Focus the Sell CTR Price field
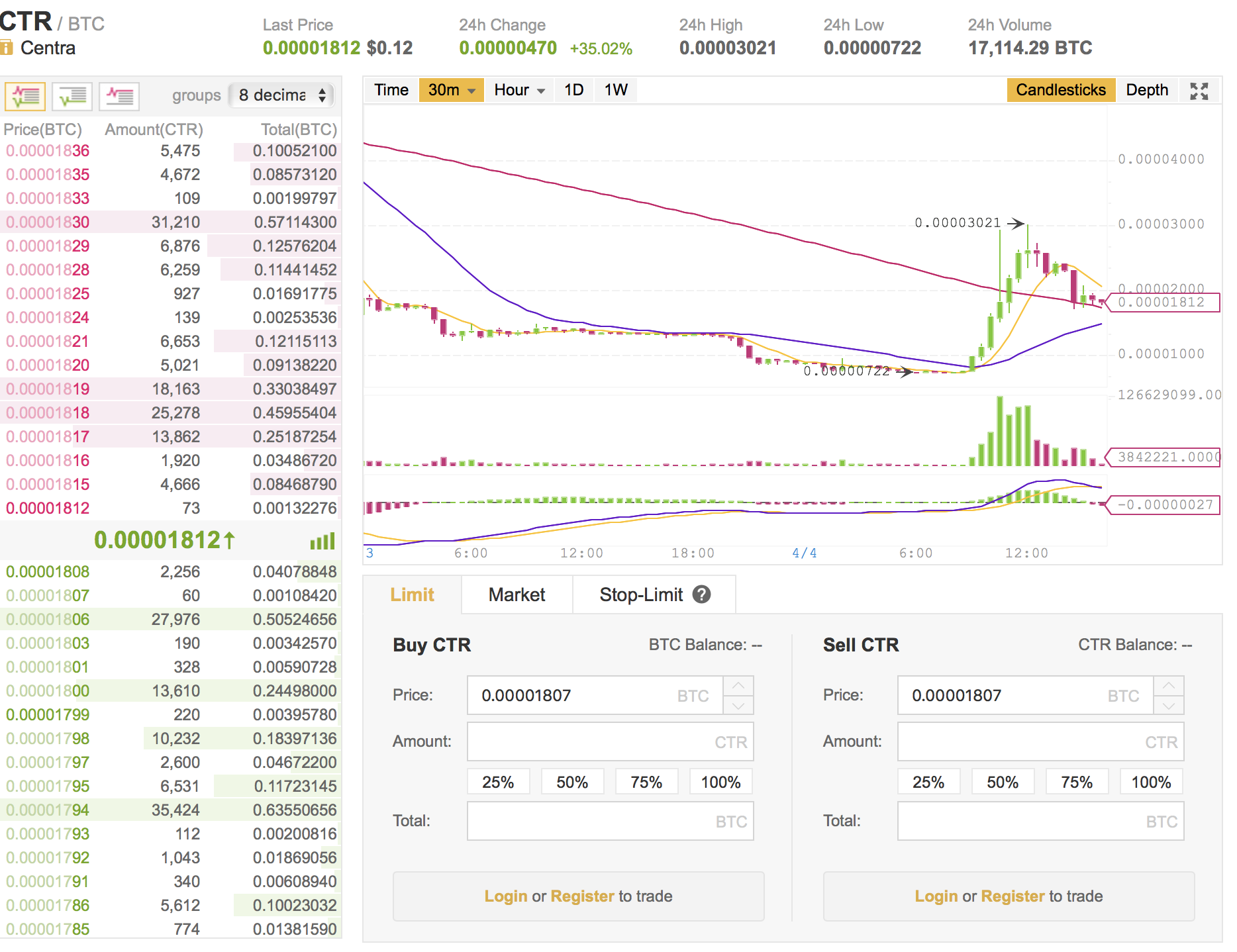 coord(1025,695)
